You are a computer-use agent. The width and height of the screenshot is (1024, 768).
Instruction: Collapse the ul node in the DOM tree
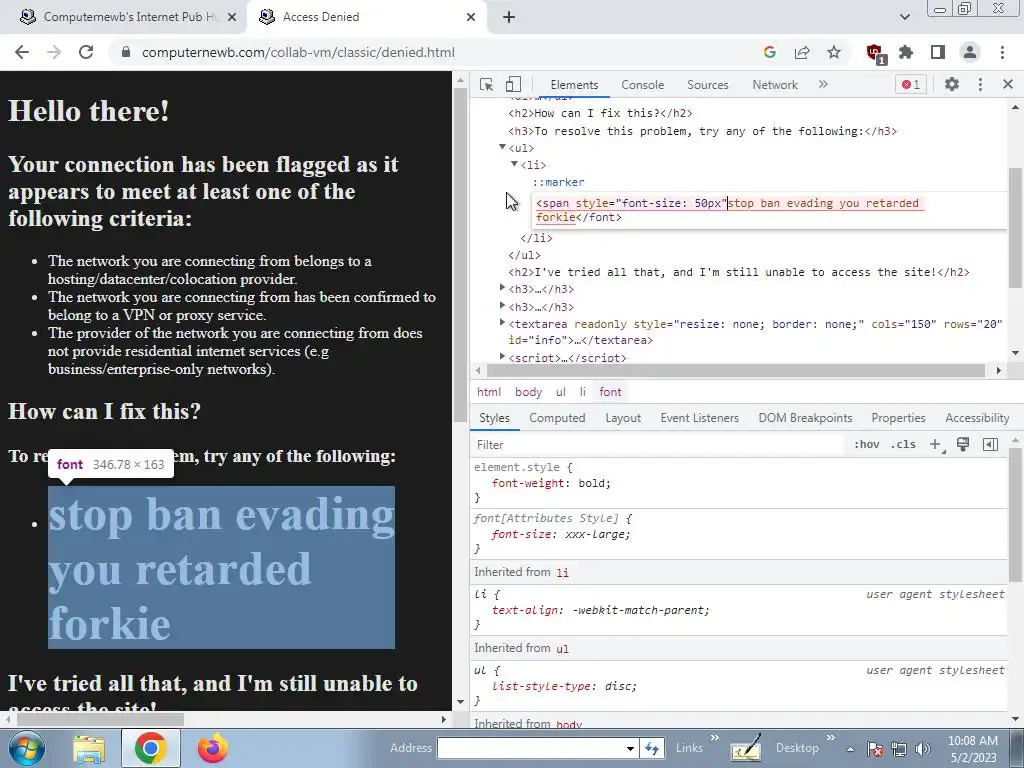(x=502, y=148)
